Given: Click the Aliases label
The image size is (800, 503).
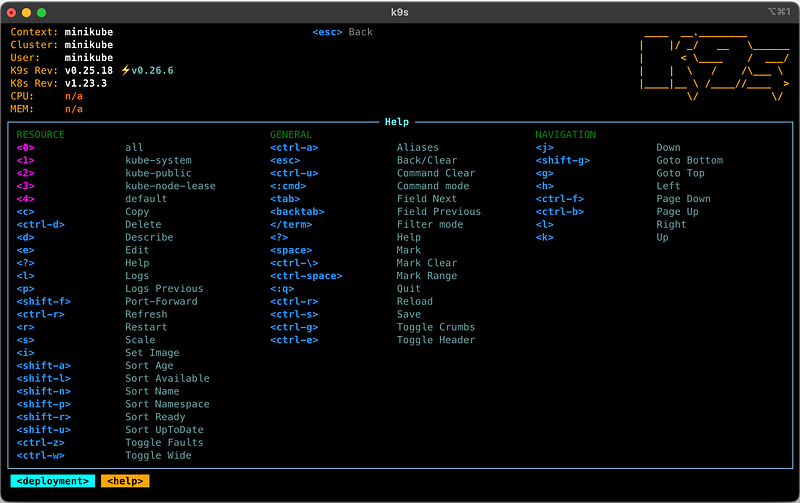Looking at the screenshot, I should [x=417, y=147].
